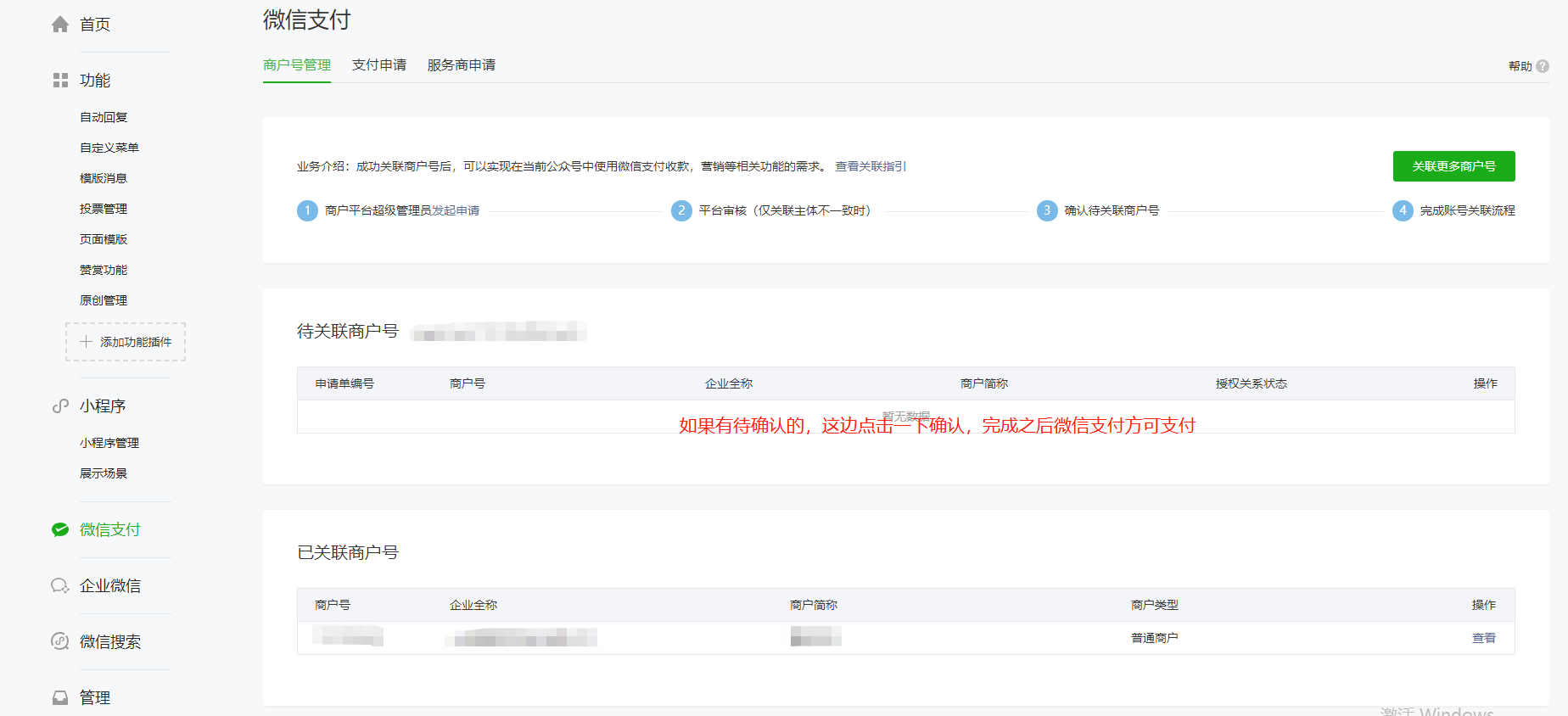Click the 申请单编号 column header
Viewport: 1568px width, 716px height.
(344, 383)
